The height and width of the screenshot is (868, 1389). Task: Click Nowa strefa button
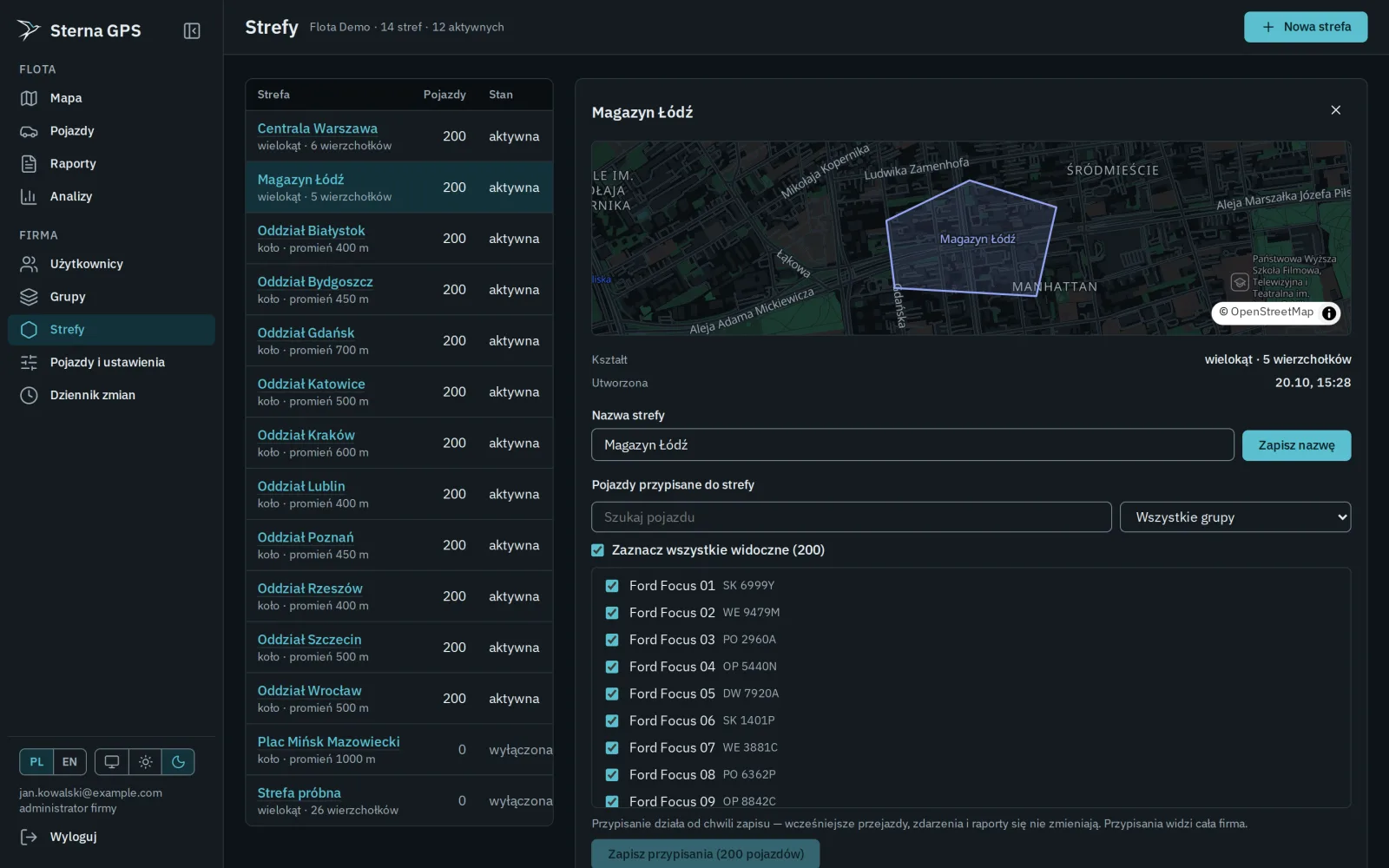click(x=1305, y=27)
